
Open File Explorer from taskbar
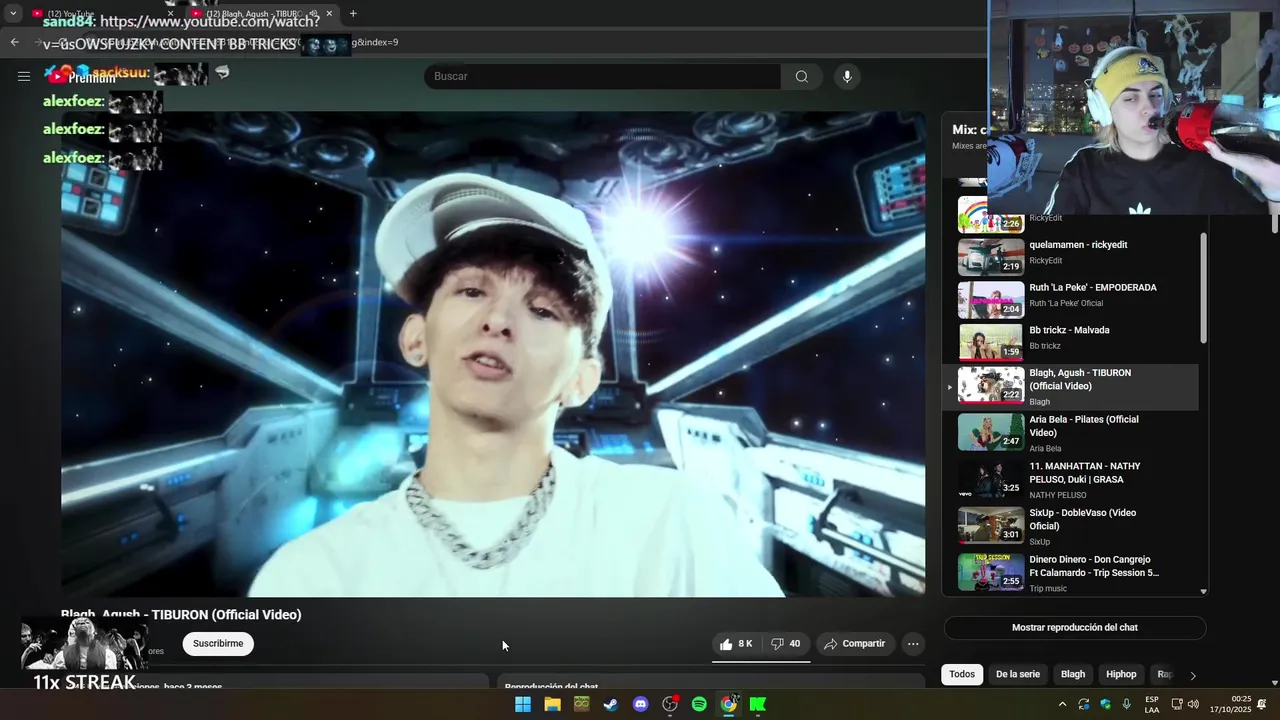tap(552, 704)
